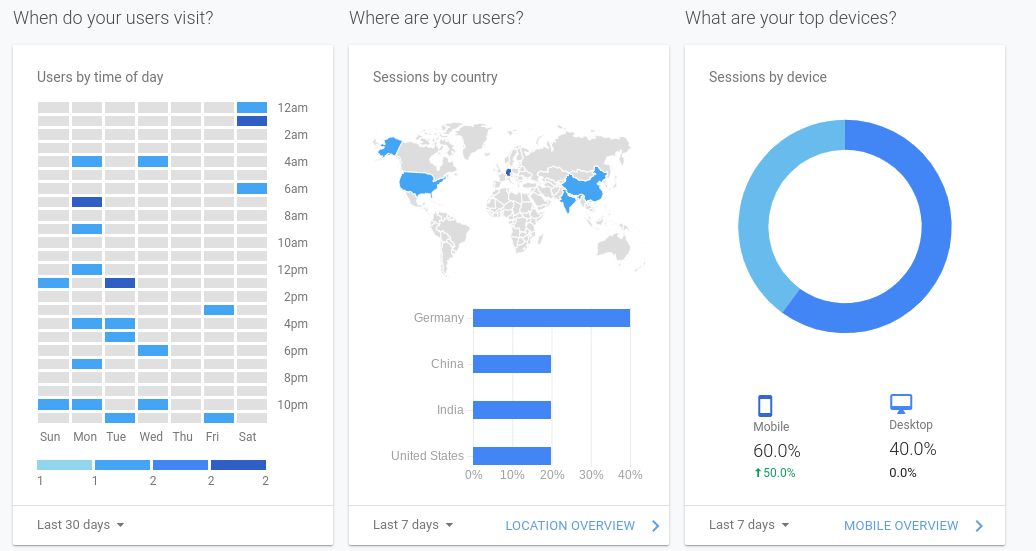Image resolution: width=1036 pixels, height=551 pixels.
Task: Click the dark blue Saturday 1am heatmap cell
Action: [252, 121]
